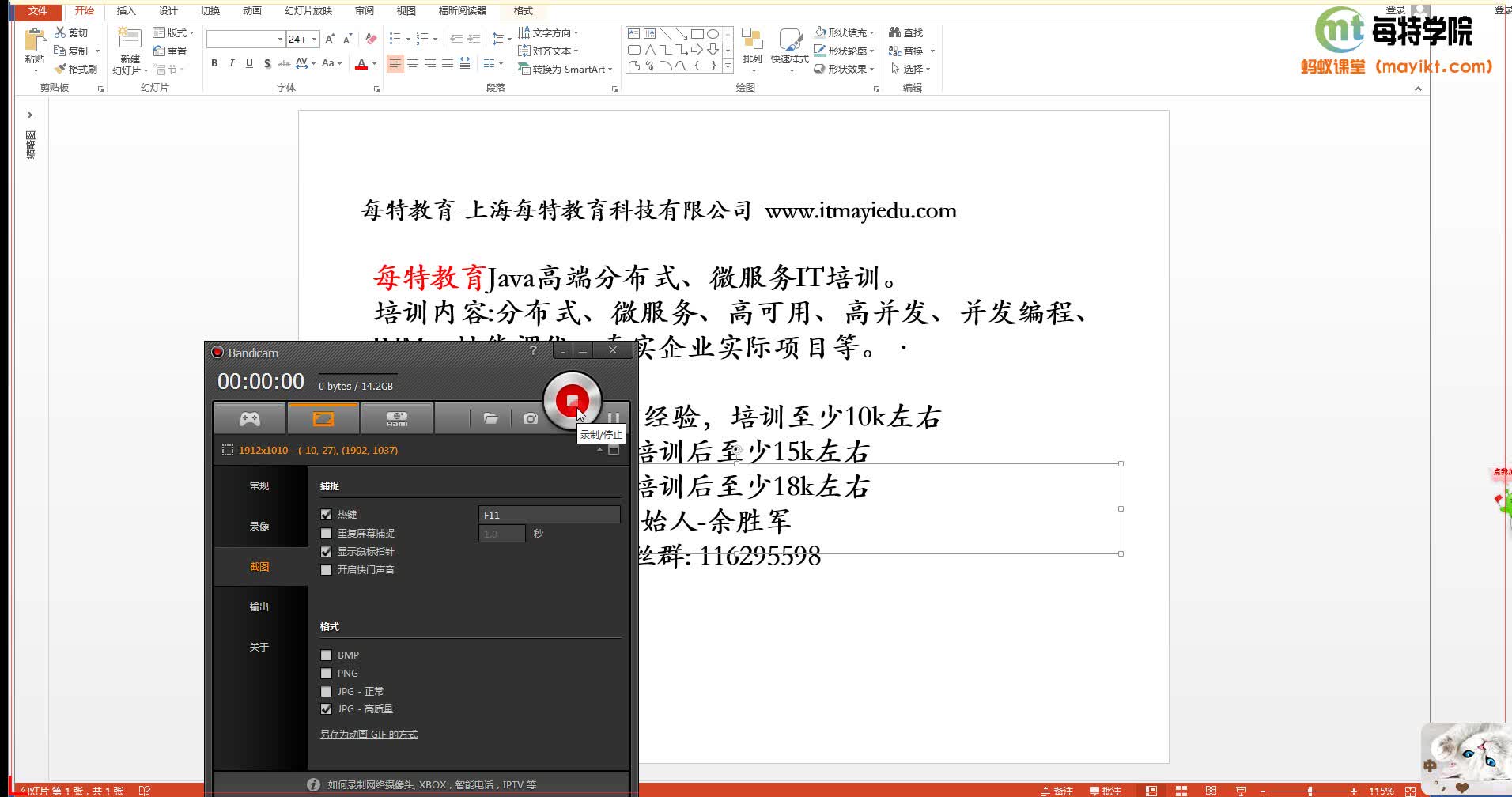Open the 输出 output settings in Bandicam
1512x797 pixels.
259,606
